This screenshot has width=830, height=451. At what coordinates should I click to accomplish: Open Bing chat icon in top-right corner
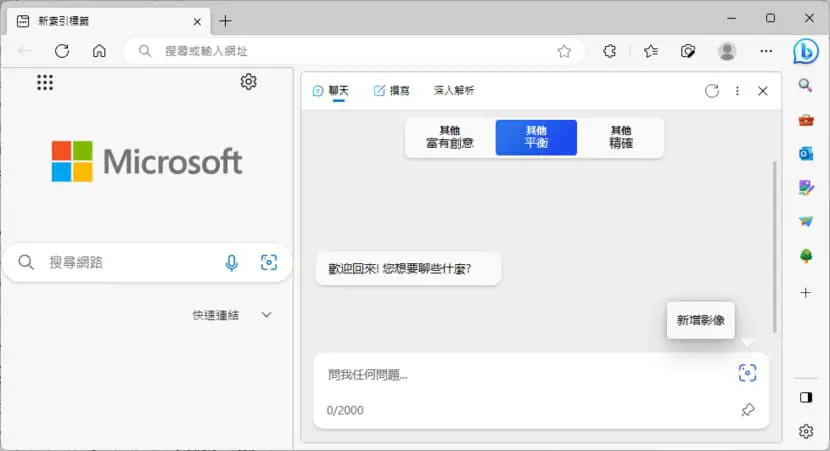point(806,51)
